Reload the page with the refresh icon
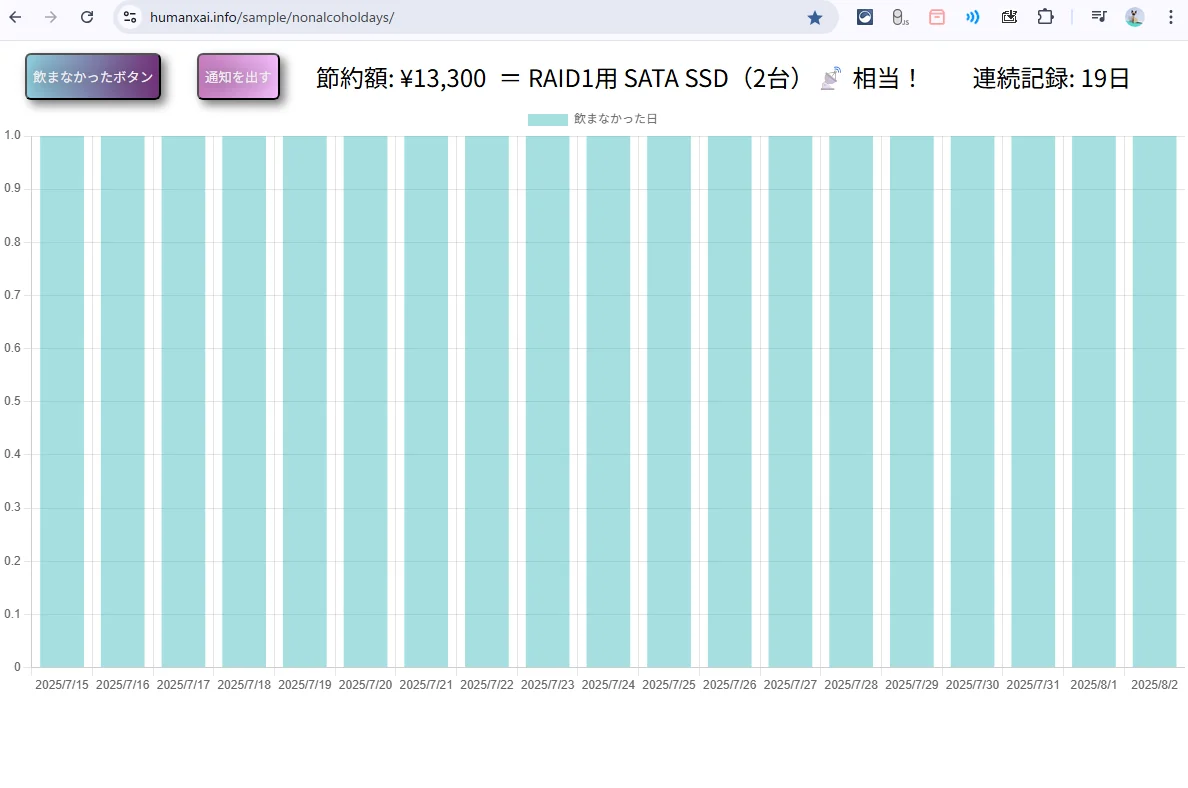 pos(87,17)
